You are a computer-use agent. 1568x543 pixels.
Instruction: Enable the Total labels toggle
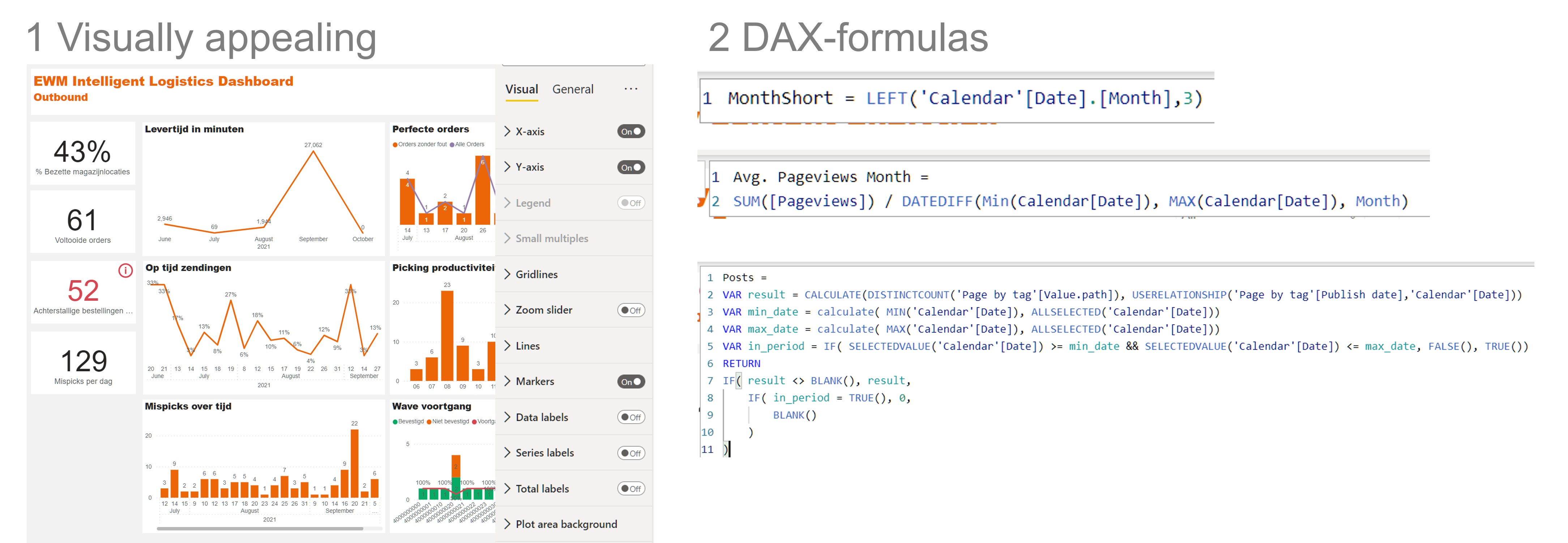click(631, 488)
